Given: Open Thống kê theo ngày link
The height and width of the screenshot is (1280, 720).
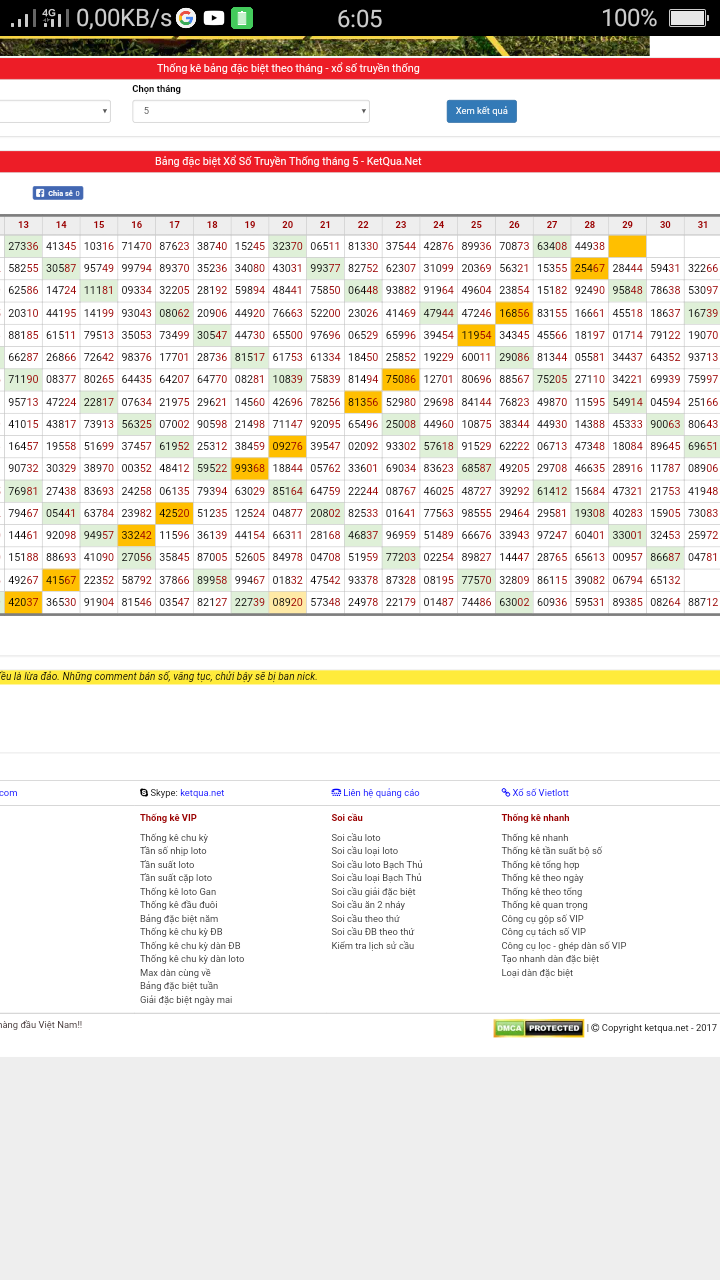Looking at the screenshot, I should pyautogui.click(x=542, y=878).
